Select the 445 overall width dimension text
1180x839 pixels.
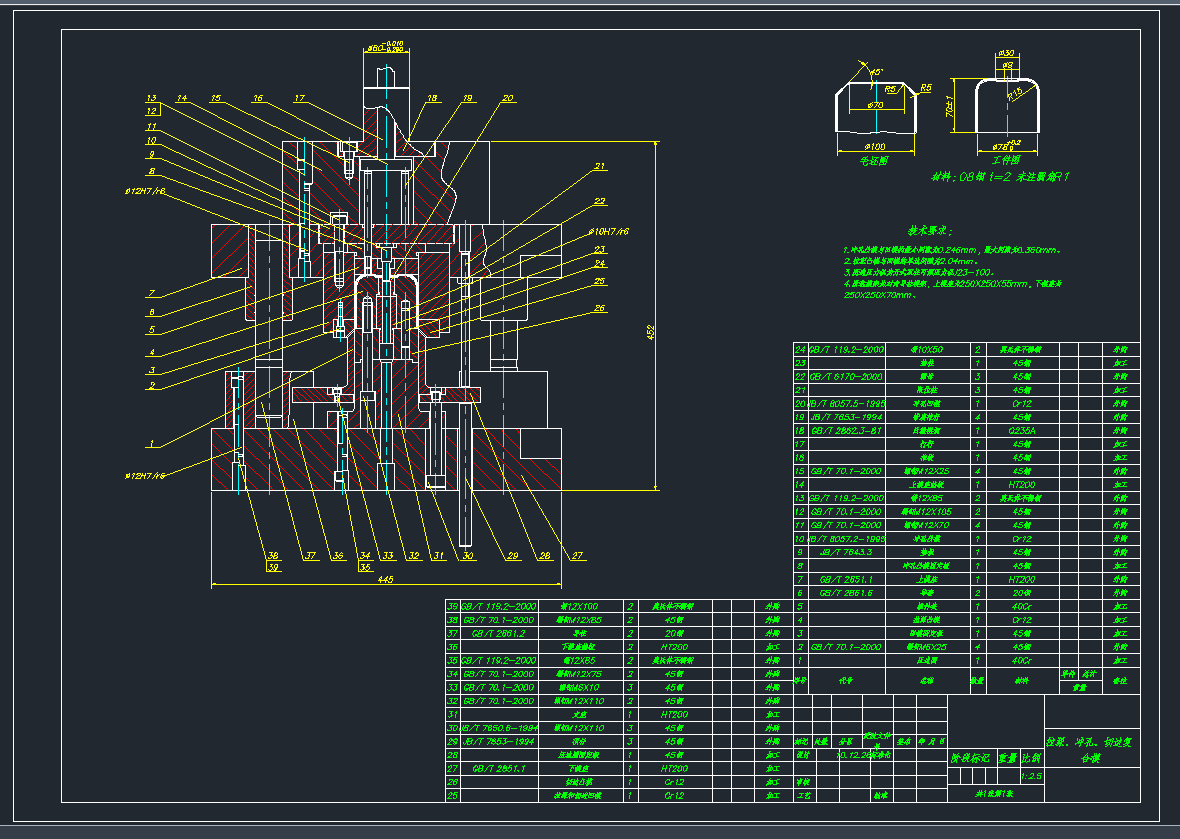[x=385, y=579]
